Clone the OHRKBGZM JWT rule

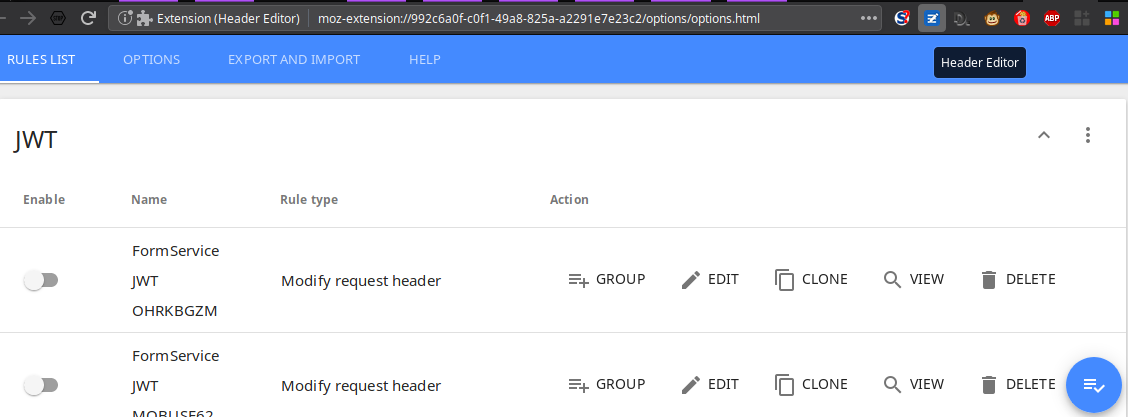[811, 280]
